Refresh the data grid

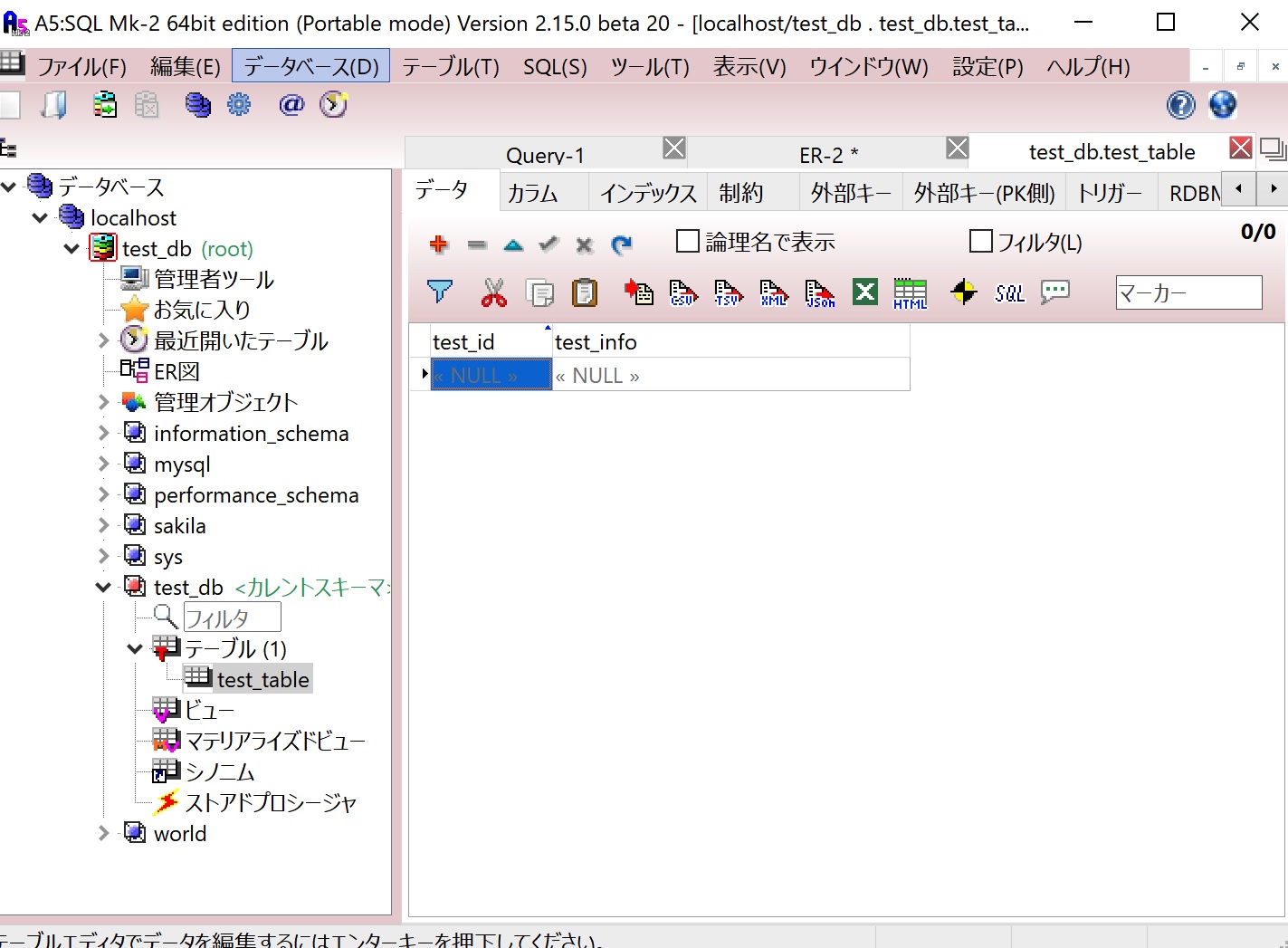[621, 244]
